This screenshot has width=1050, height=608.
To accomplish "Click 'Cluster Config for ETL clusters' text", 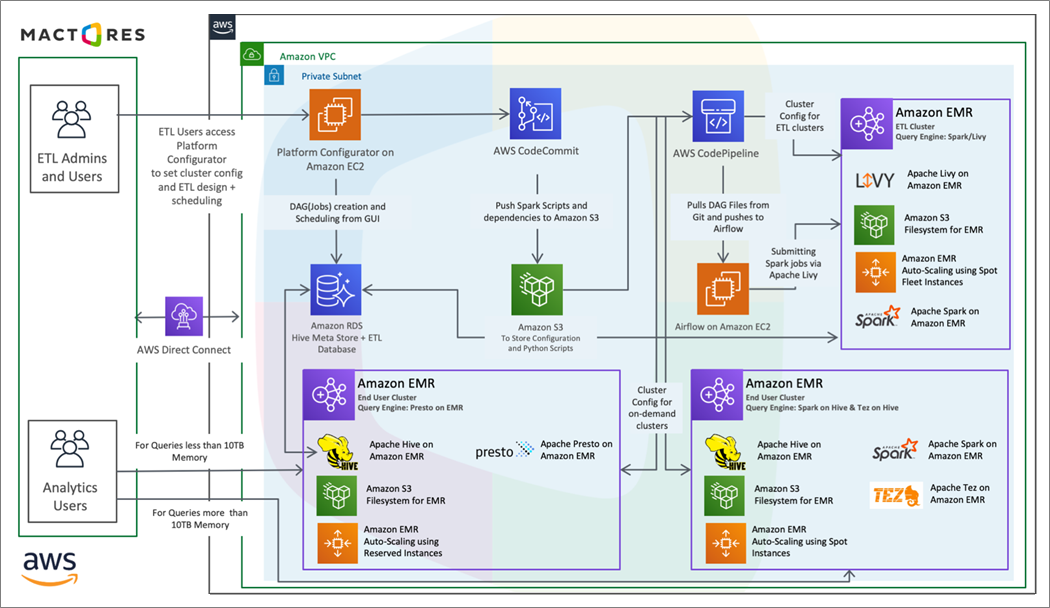I will (800, 116).
